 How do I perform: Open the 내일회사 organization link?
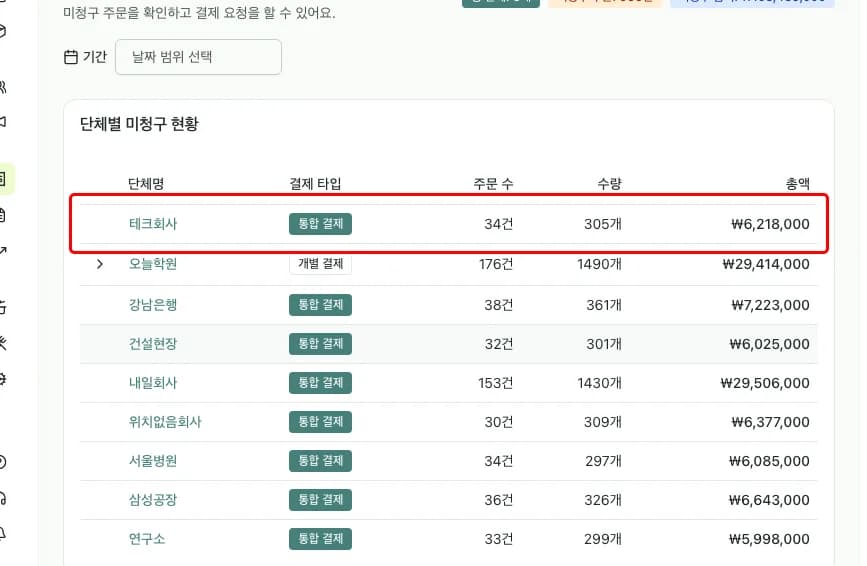[x=153, y=382]
